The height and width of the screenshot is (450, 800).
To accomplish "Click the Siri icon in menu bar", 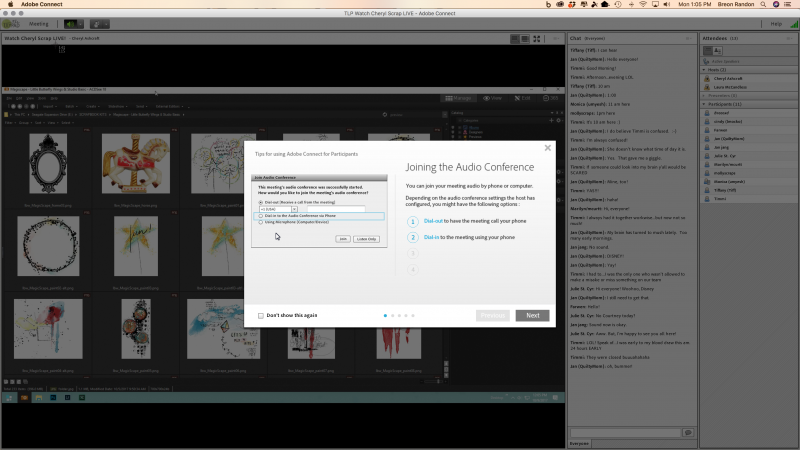I will point(776,4).
